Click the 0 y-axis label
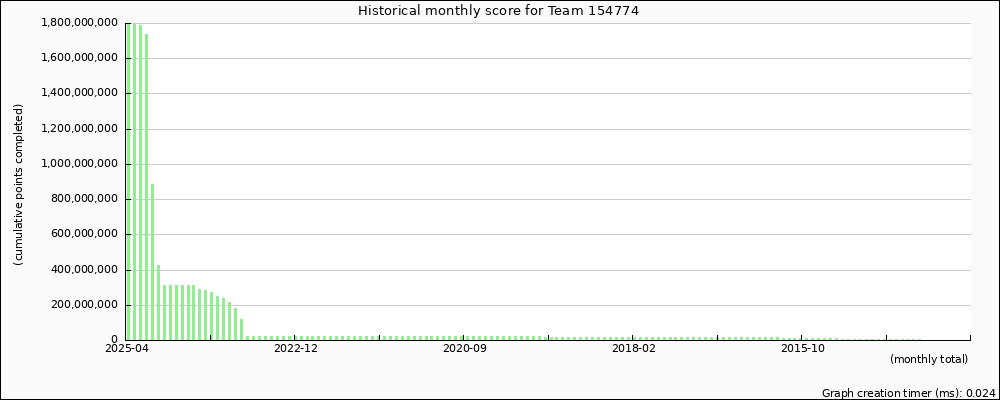 (116, 340)
